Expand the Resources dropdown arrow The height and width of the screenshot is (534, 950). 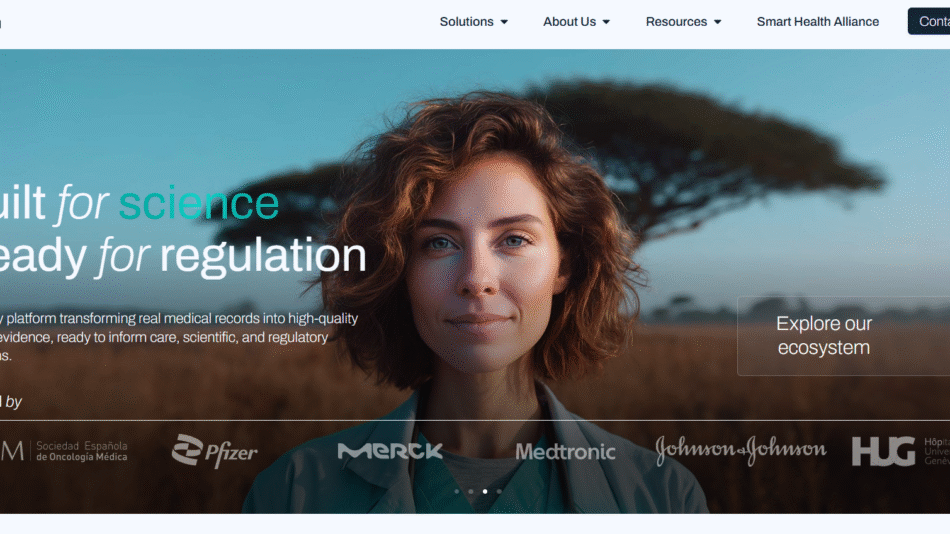(717, 22)
